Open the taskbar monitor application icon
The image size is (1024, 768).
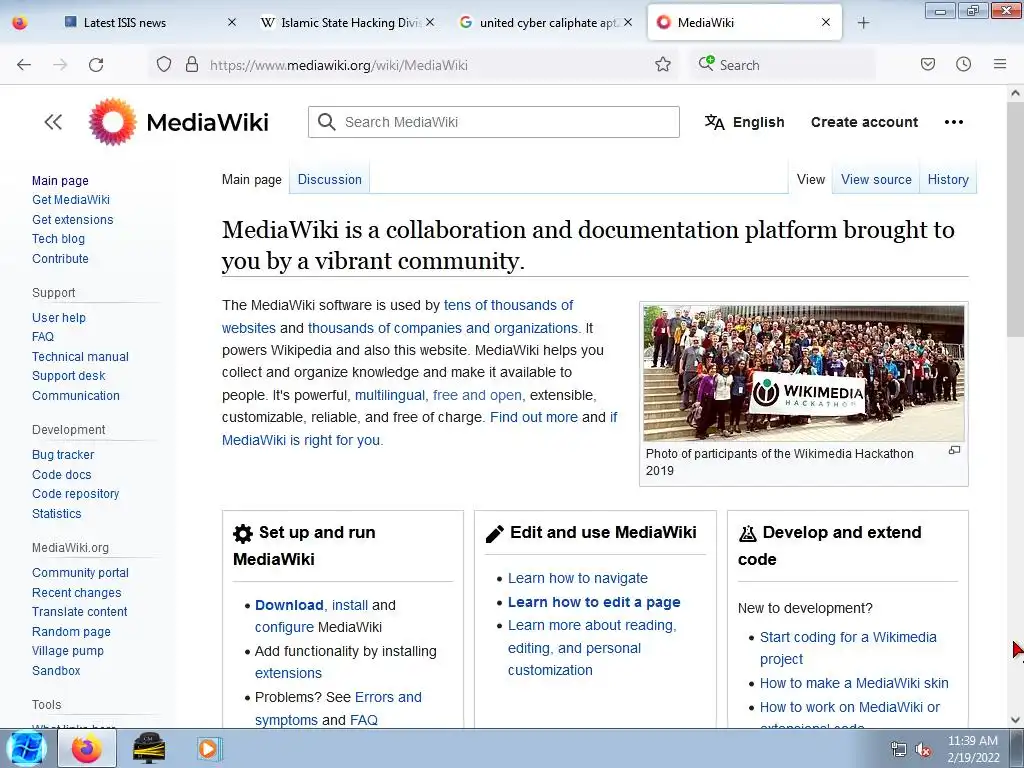point(149,748)
